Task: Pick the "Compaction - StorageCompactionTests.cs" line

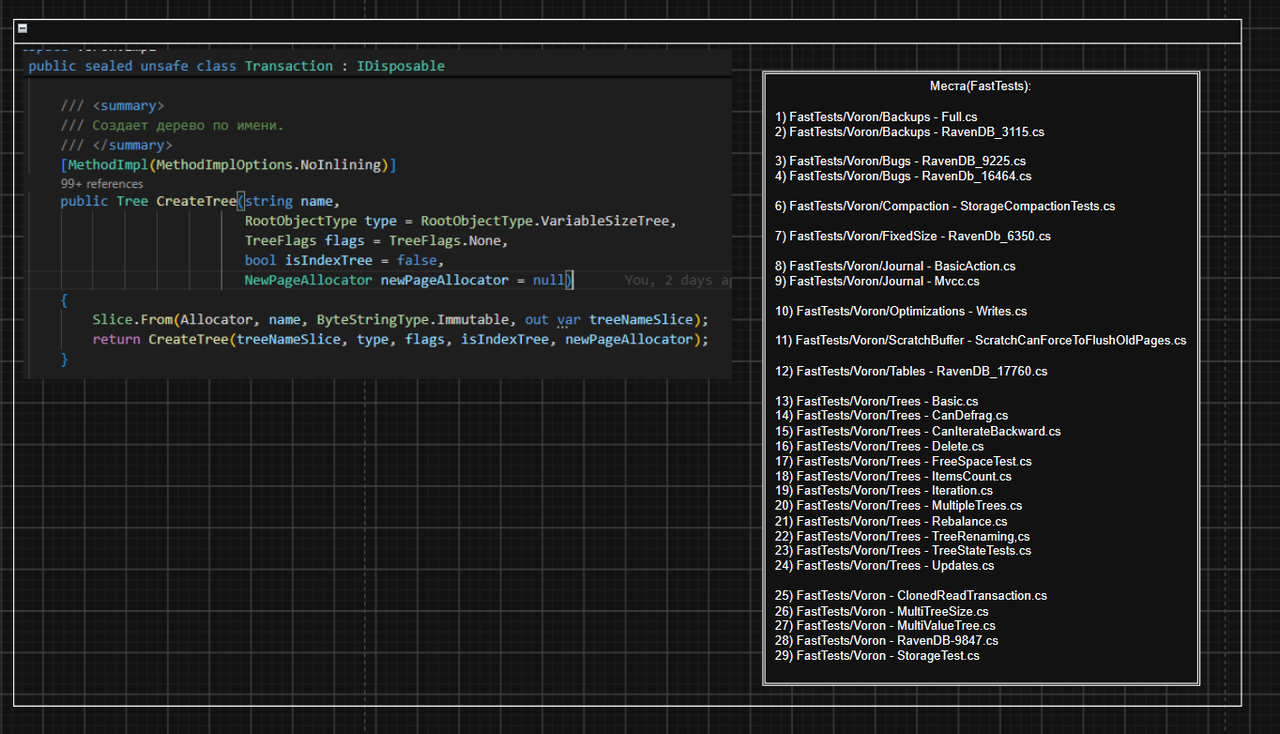Action: pos(945,206)
